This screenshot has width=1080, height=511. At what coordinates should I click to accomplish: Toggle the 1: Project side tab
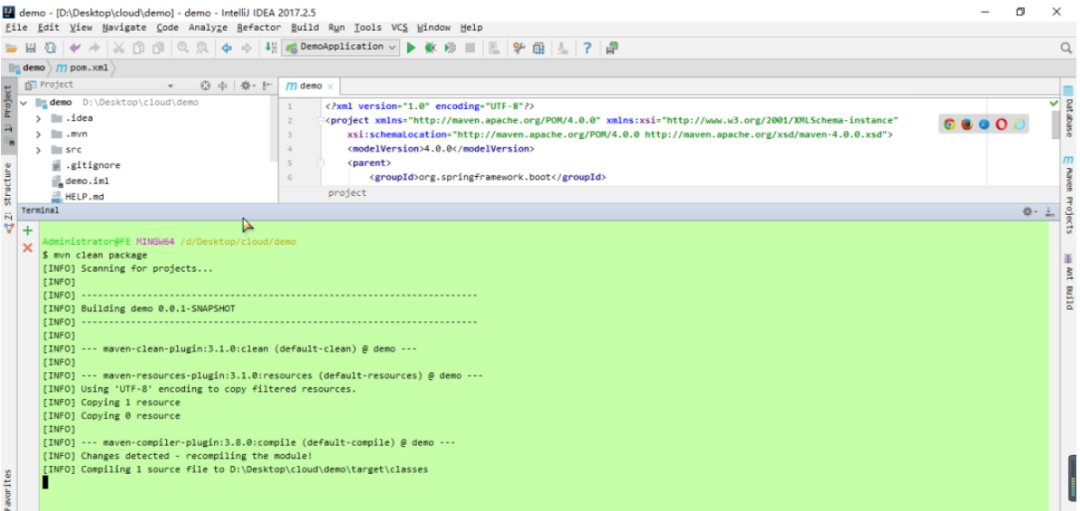[x=8, y=116]
